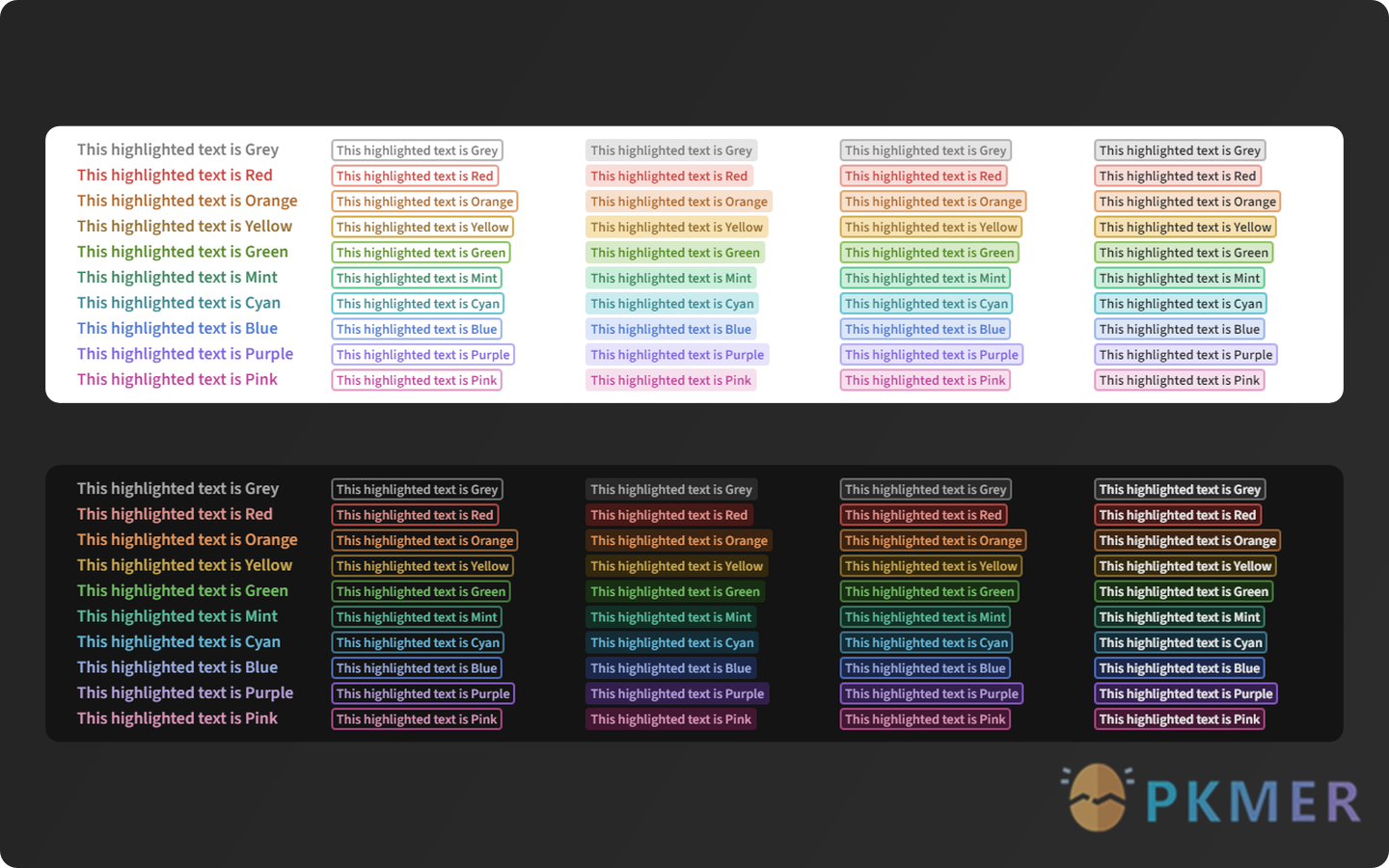Select bold white-text Pink highlight, dark panel
This screenshot has width=1389, height=868.
click(1180, 719)
